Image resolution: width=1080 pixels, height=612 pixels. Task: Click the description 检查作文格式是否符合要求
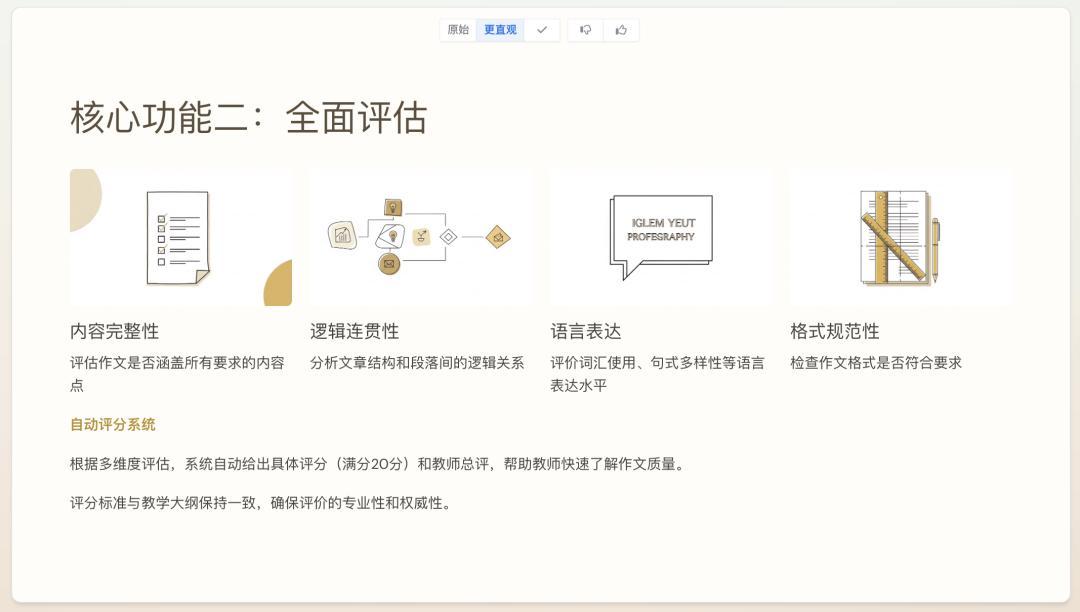(x=875, y=363)
